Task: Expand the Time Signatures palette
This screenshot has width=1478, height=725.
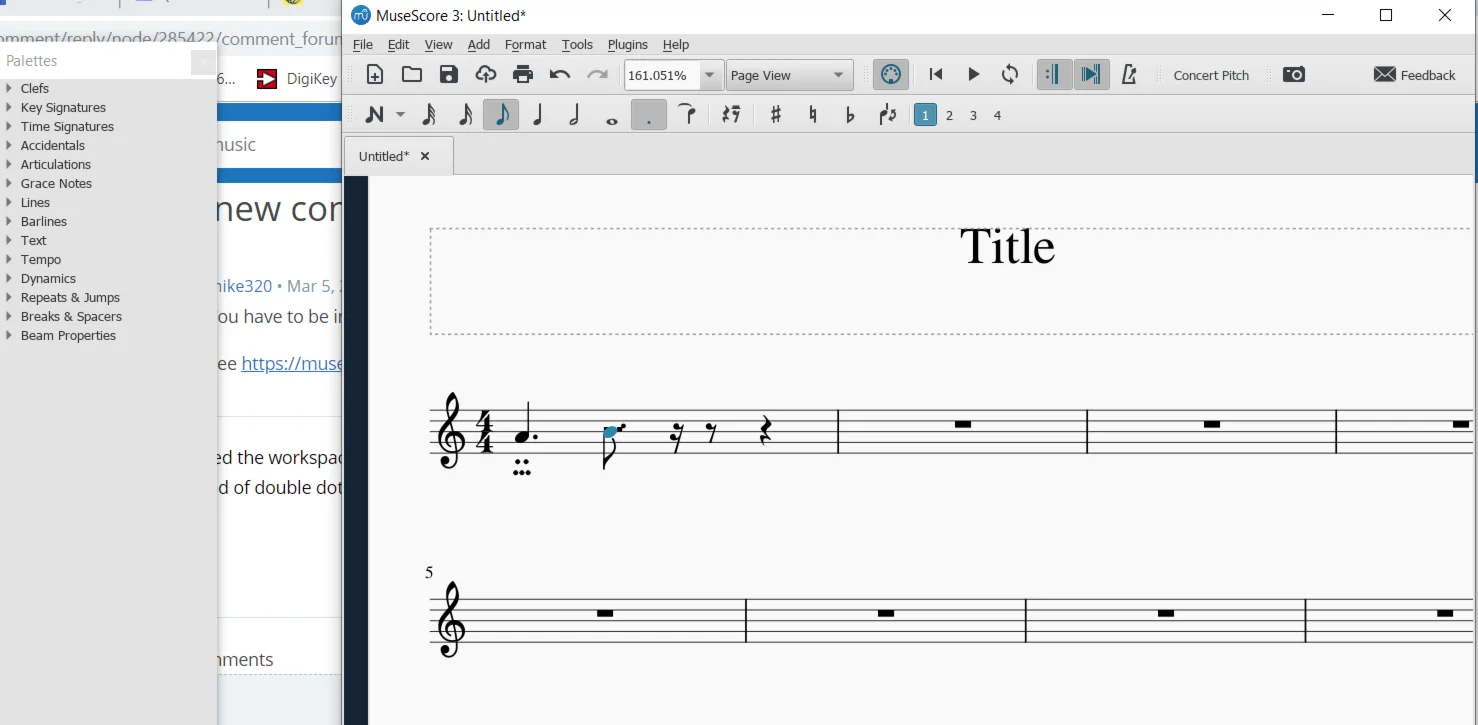Action: click(x=67, y=126)
